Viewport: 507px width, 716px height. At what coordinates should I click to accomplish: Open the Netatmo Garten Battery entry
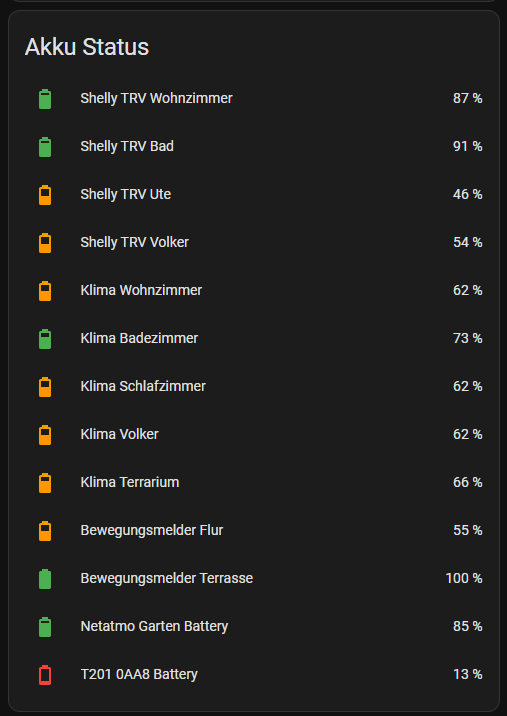coord(254,626)
